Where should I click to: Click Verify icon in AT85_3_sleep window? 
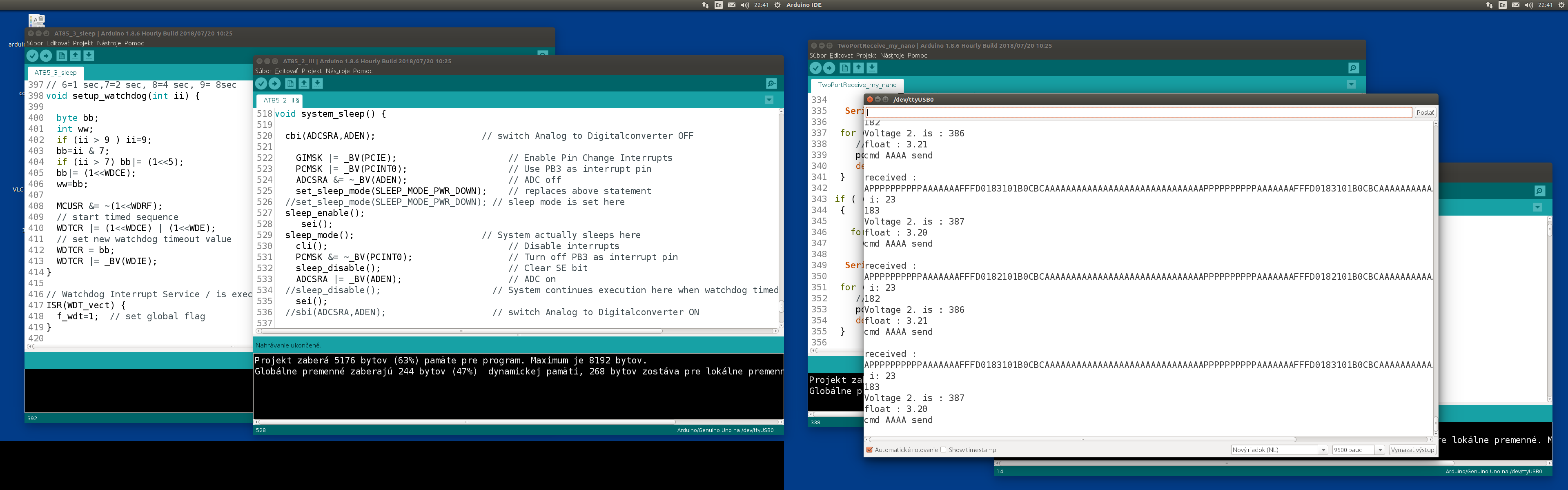coord(32,56)
